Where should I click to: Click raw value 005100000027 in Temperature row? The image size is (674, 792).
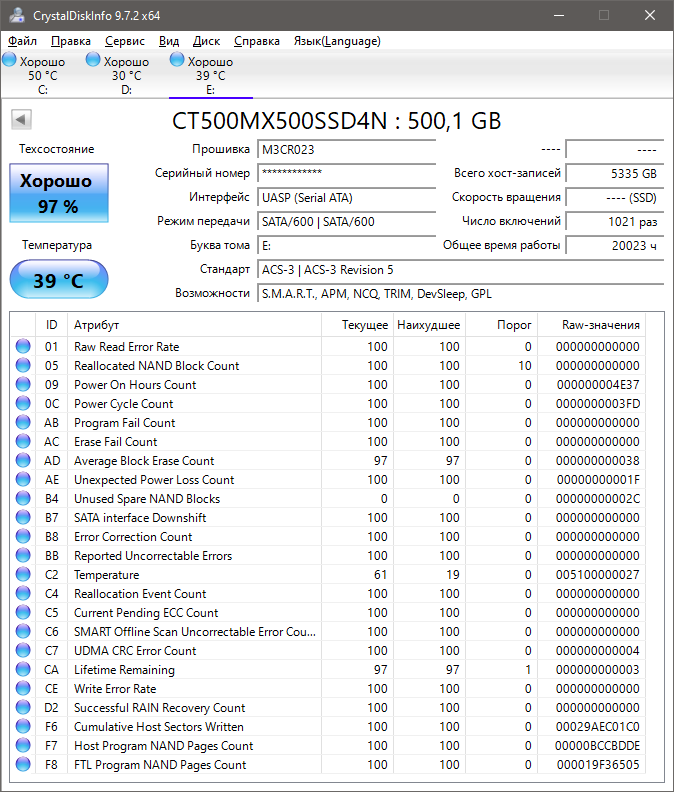598,575
